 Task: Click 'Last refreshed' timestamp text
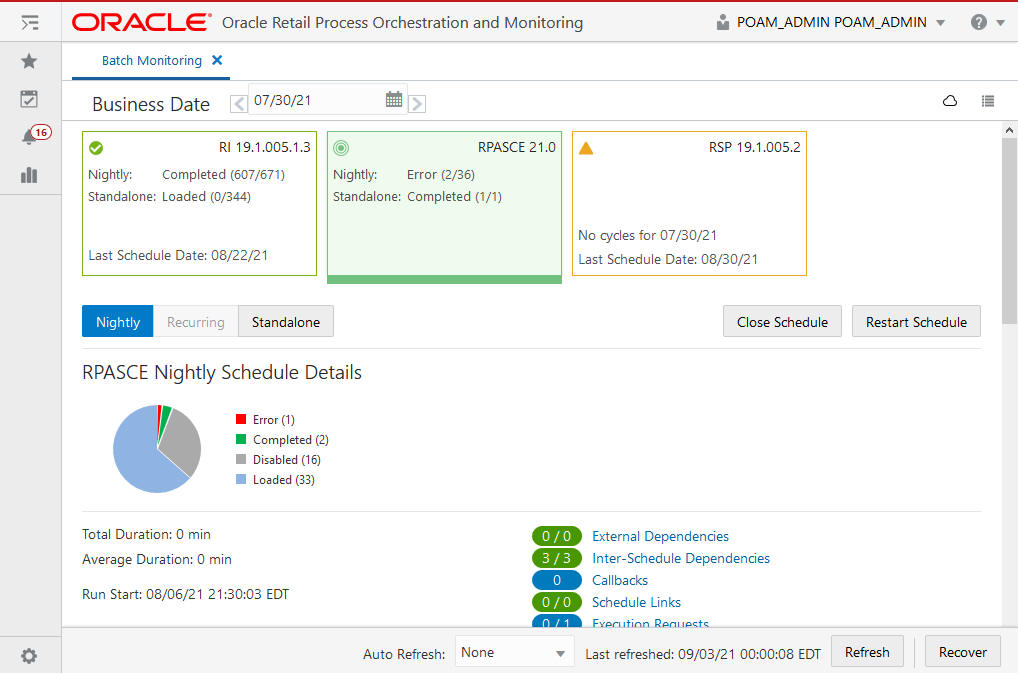[702, 654]
